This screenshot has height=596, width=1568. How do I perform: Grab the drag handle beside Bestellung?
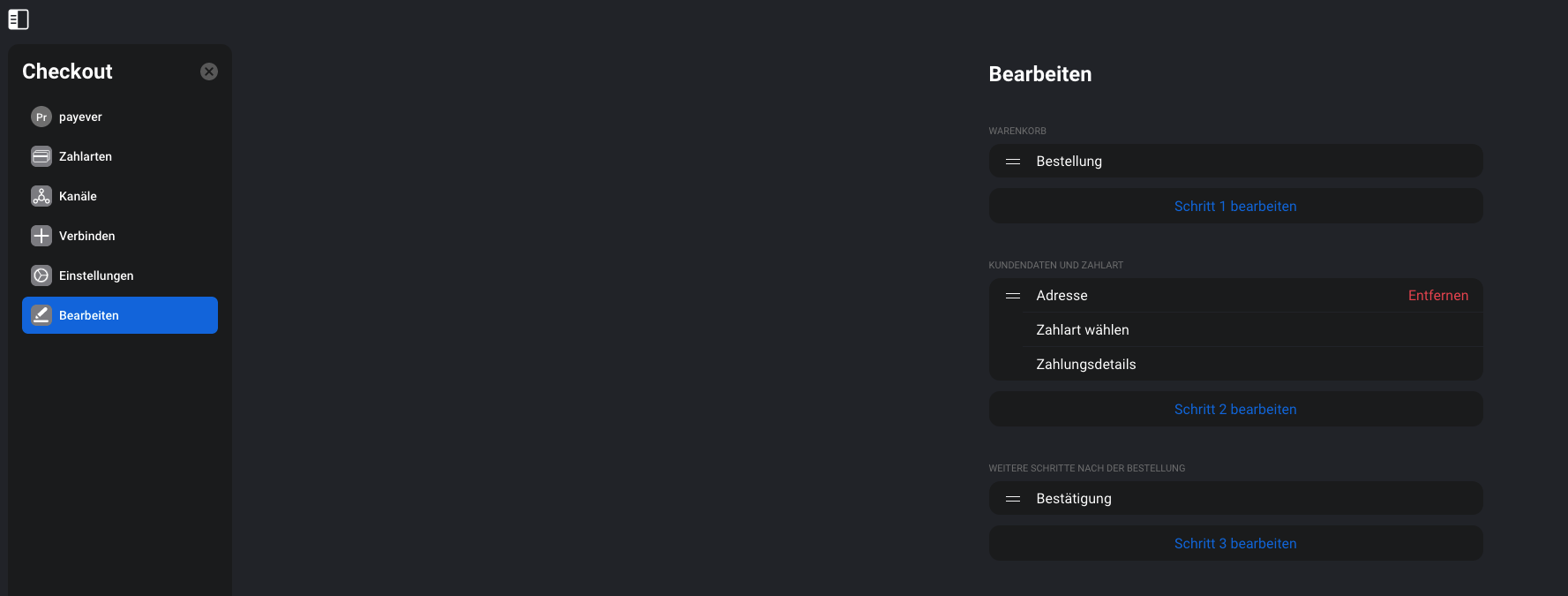click(1013, 162)
